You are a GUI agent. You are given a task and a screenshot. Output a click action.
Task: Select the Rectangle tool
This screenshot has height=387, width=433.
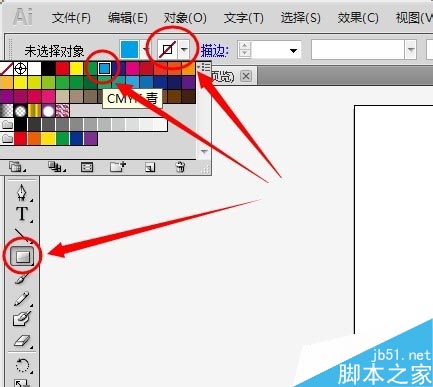pyautogui.click(x=23, y=257)
